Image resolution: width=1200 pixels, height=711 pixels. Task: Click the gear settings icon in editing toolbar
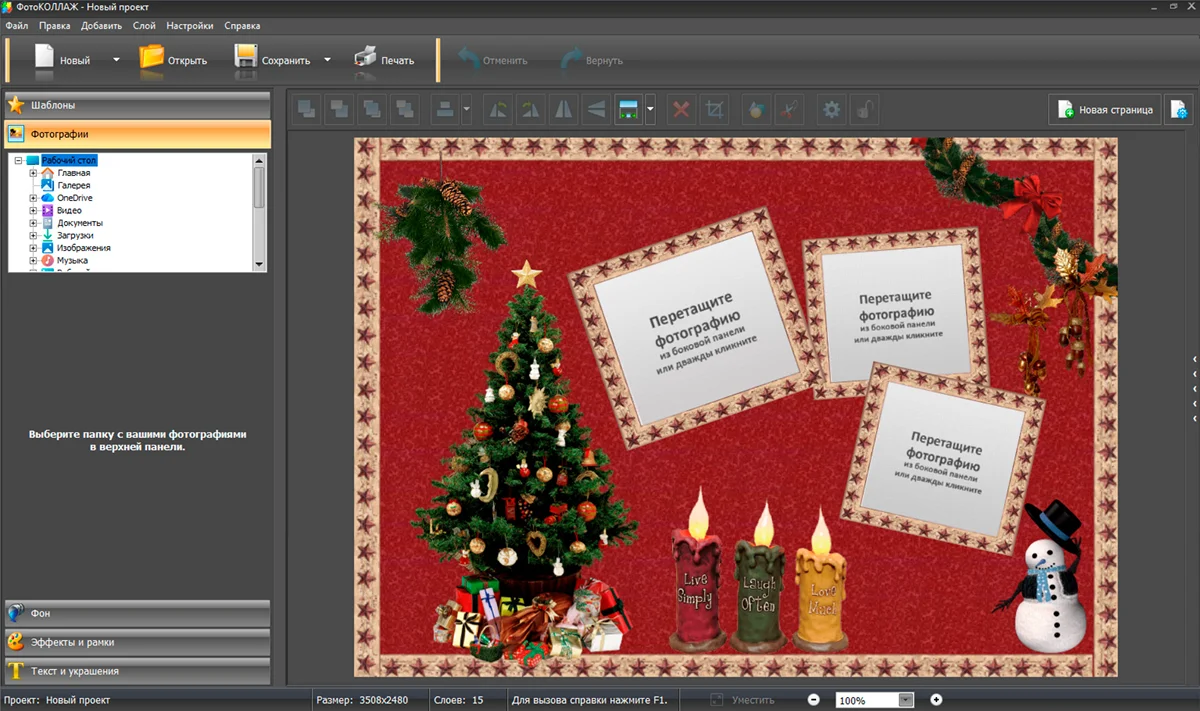click(x=831, y=110)
